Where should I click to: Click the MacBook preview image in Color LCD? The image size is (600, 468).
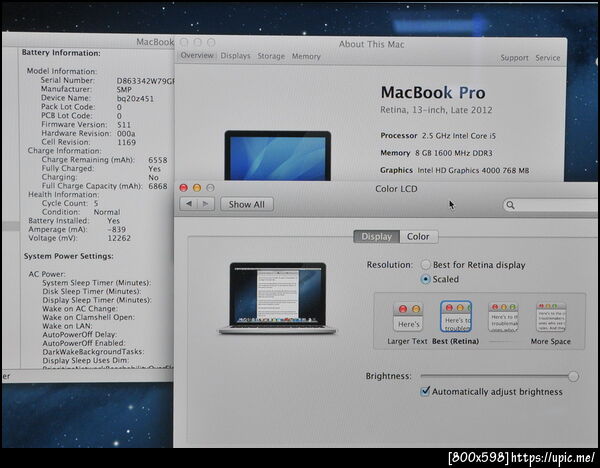278,298
